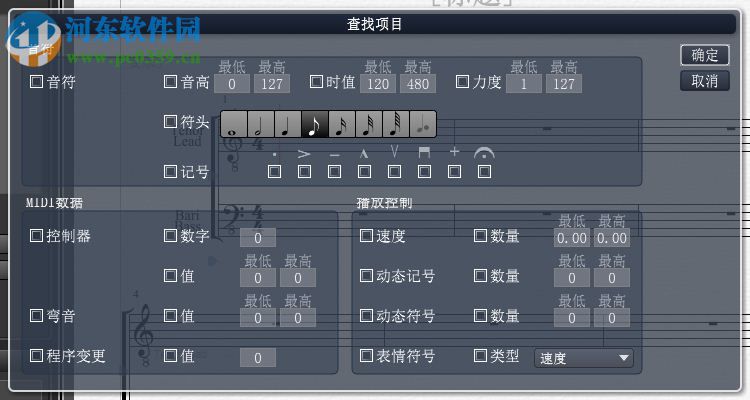Dismiss dialog with 取消 button
The image size is (750, 400).
(705, 81)
